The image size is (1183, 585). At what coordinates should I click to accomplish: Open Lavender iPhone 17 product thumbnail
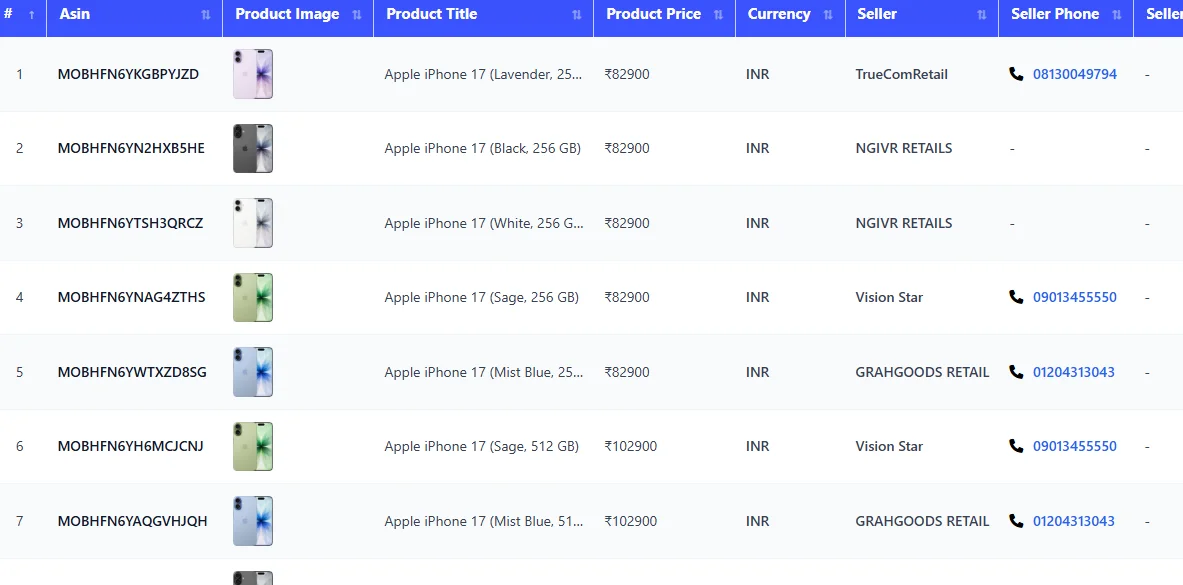253,74
